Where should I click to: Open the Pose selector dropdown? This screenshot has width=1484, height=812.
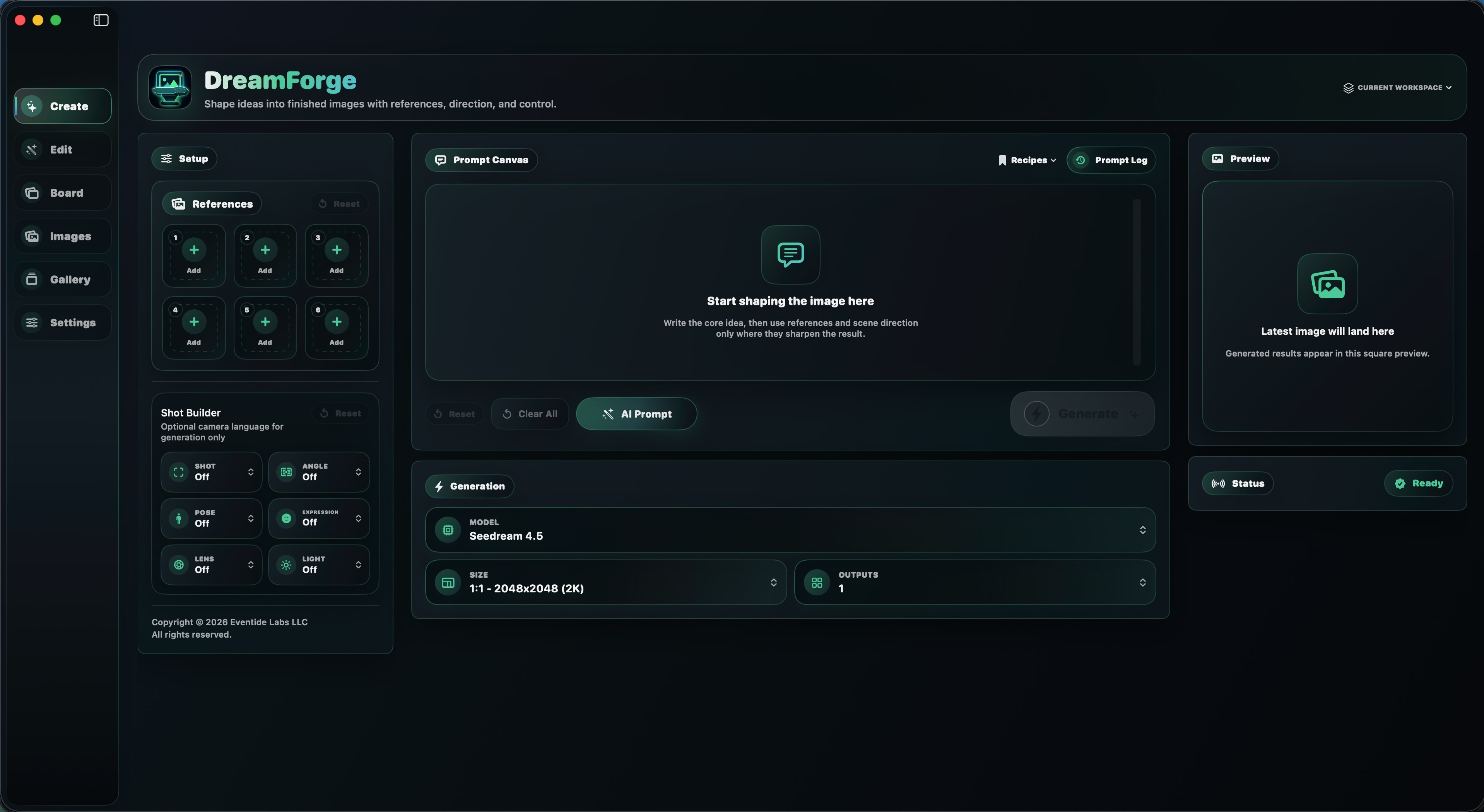click(x=212, y=518)
